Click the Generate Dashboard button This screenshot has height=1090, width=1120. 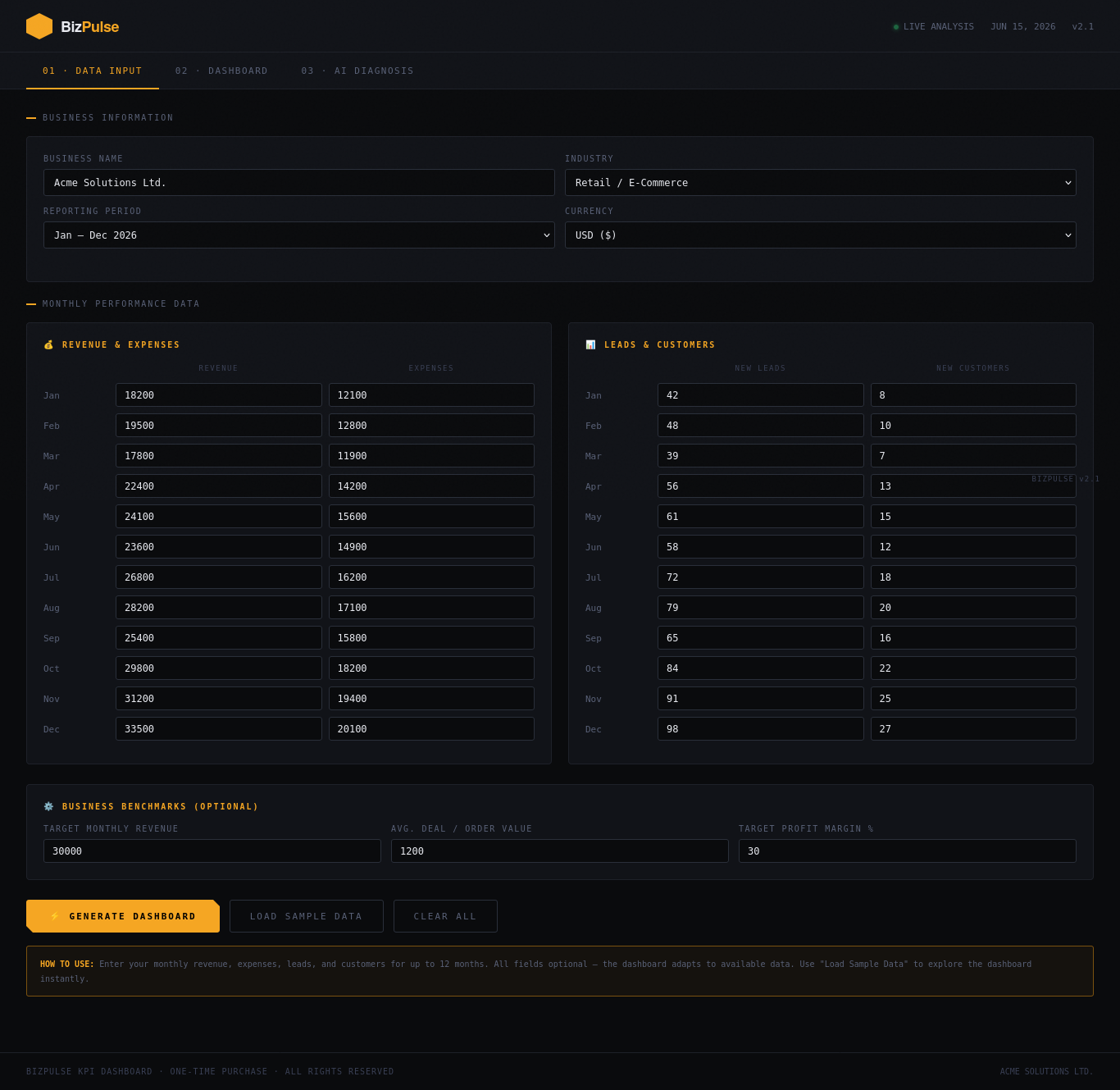(x=123, y=916)
